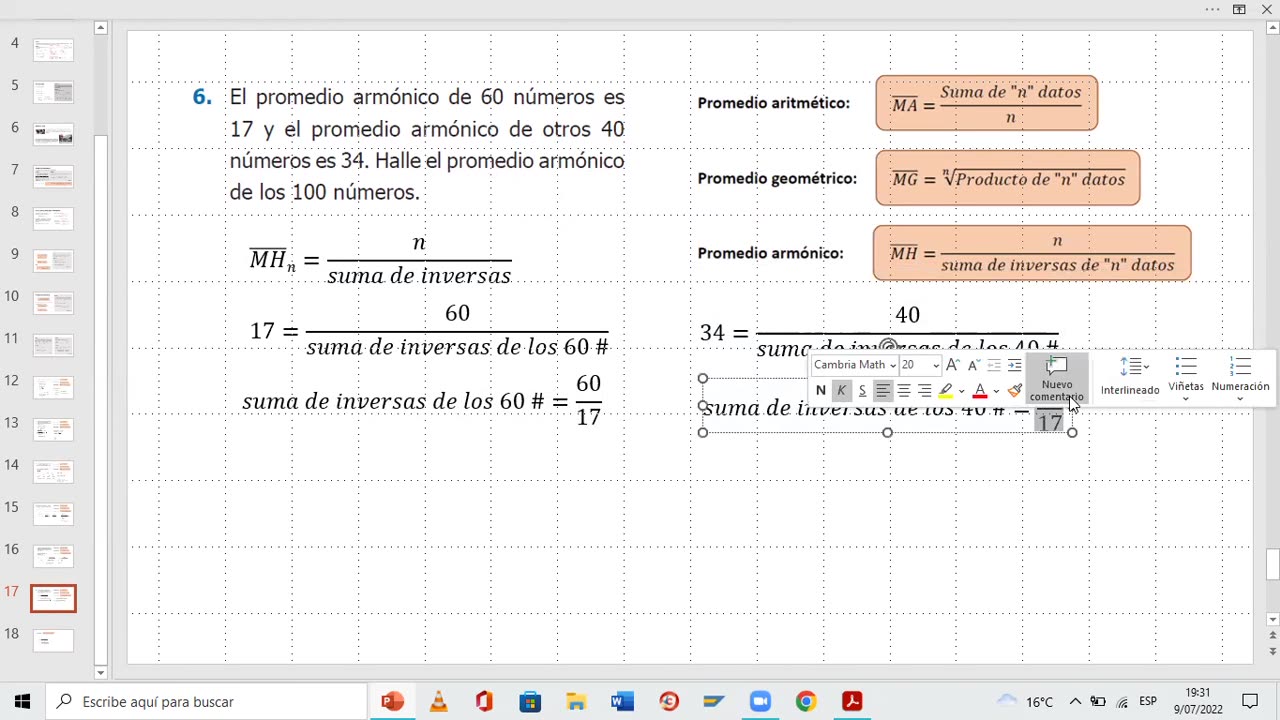
Task: Decrease list indent level
Action: (x=994, y=365)
